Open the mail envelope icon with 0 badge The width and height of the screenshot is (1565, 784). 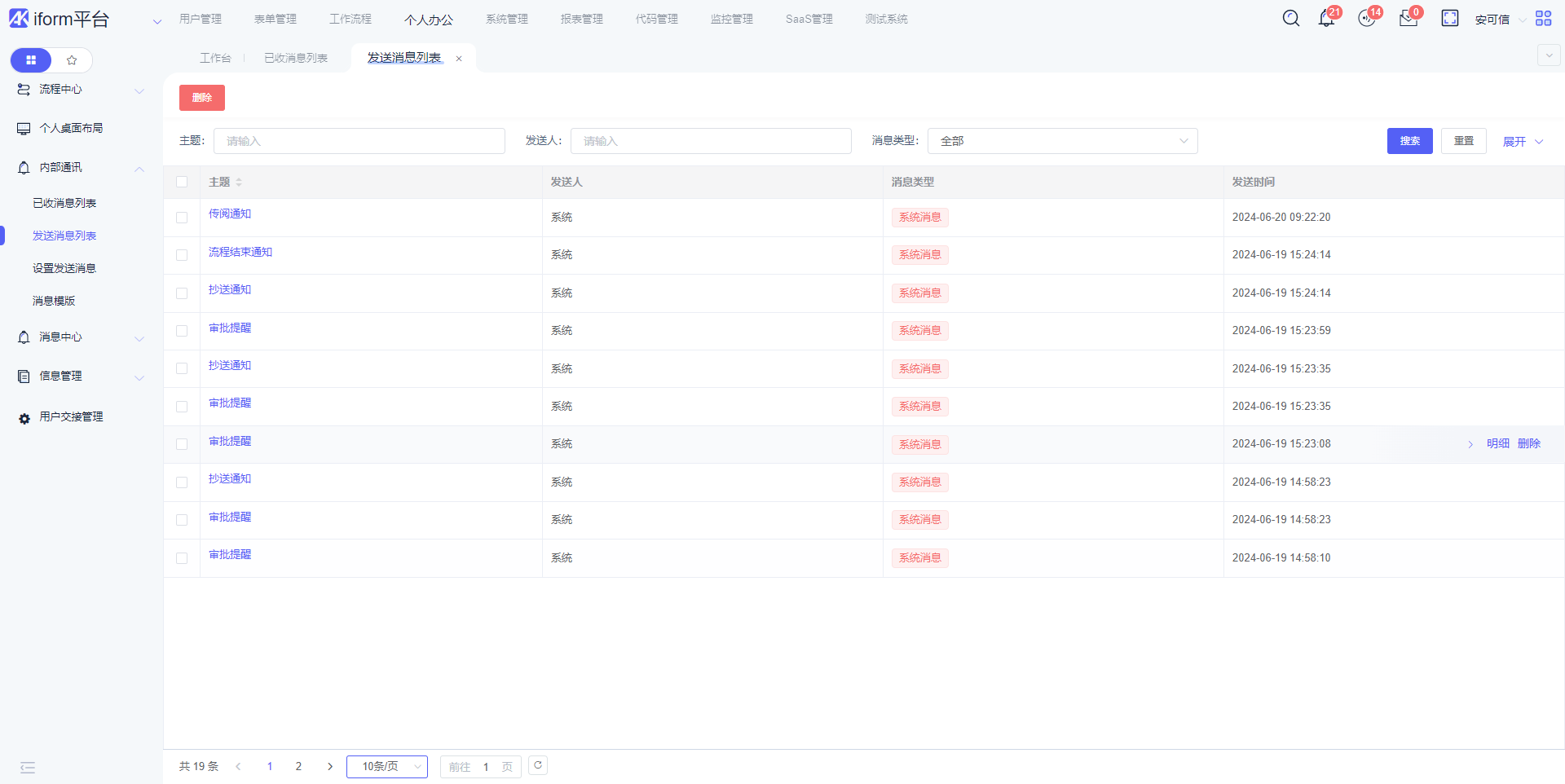pos(1408,19)
